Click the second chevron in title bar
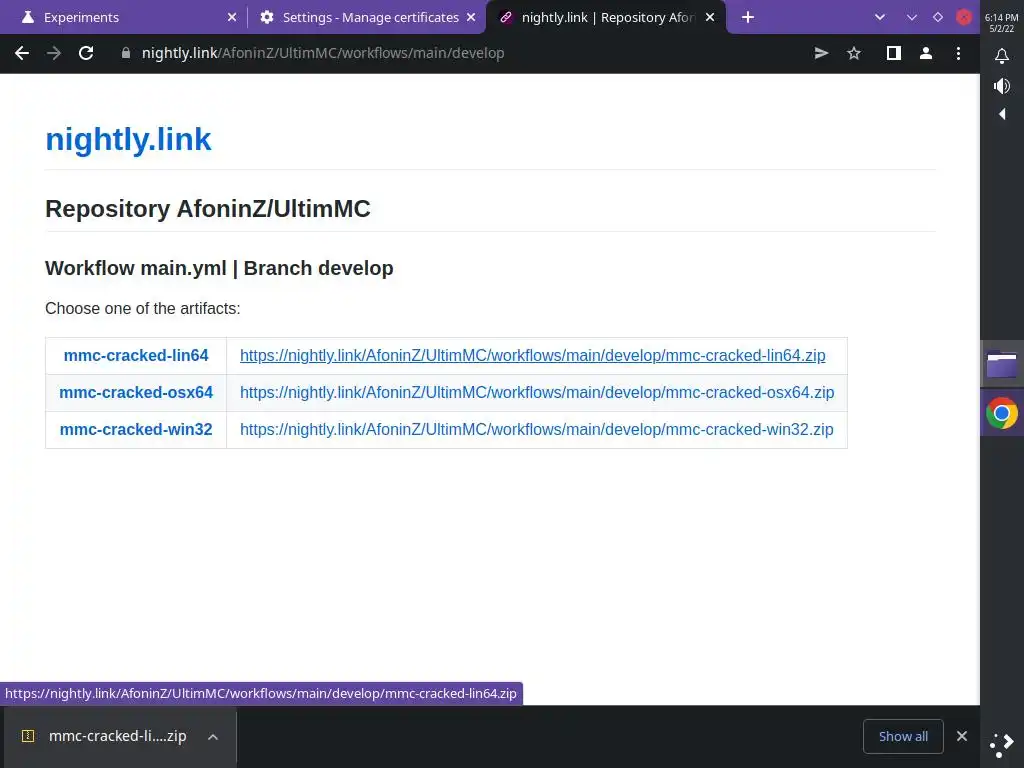1024x768 pixels. point(912,18)
